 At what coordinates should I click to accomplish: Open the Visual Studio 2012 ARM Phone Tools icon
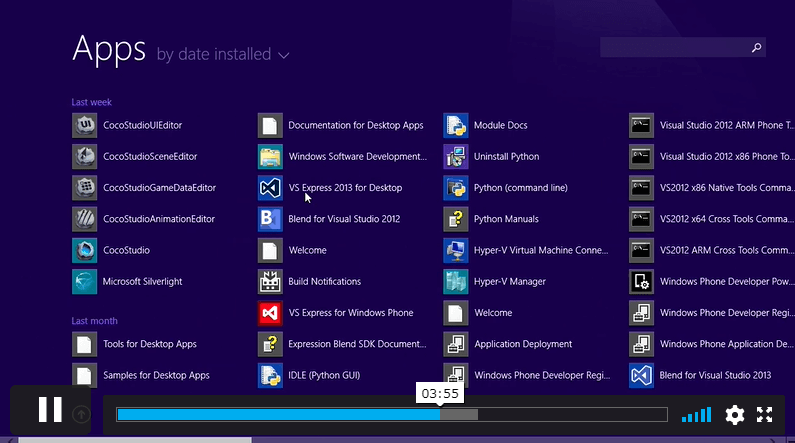(x=641, y=125)
